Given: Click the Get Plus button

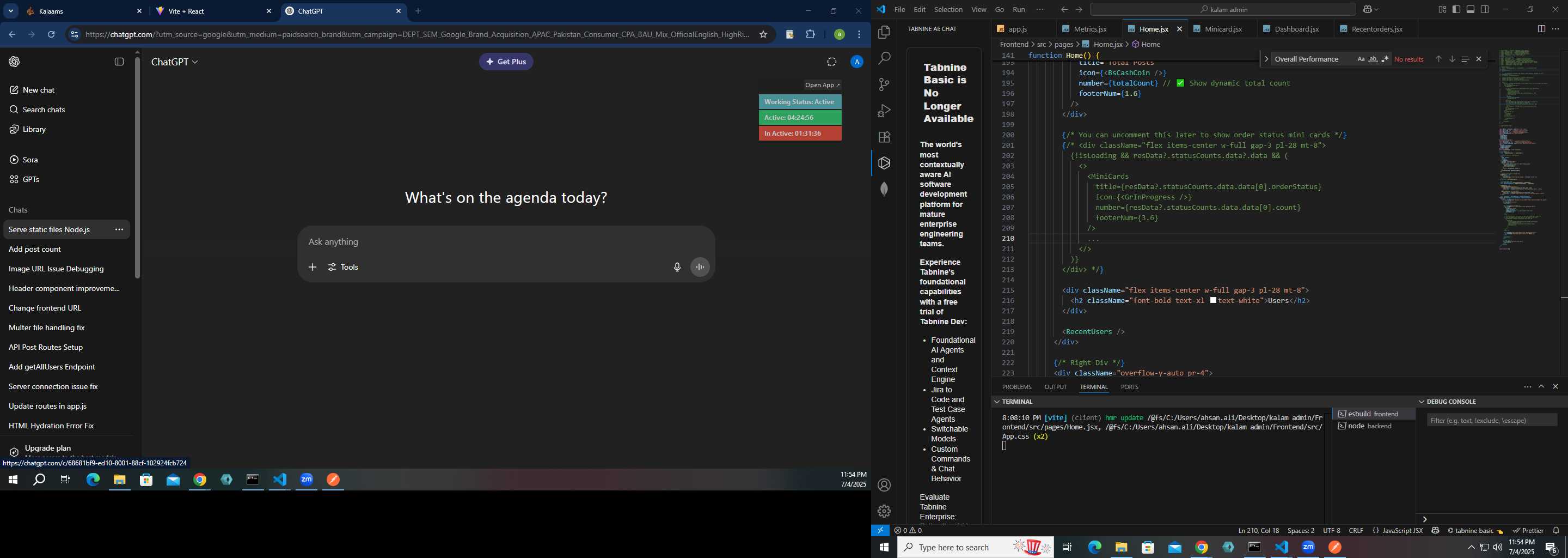Looking at the screenshot, I should pyautogui.click(x=506, y=62).
